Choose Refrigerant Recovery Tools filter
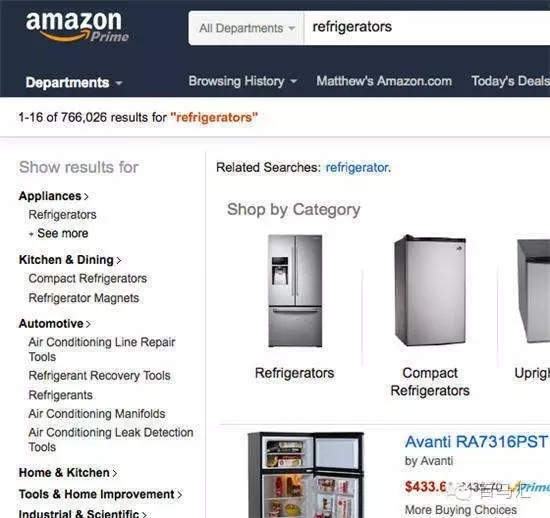 pos(100,376)
